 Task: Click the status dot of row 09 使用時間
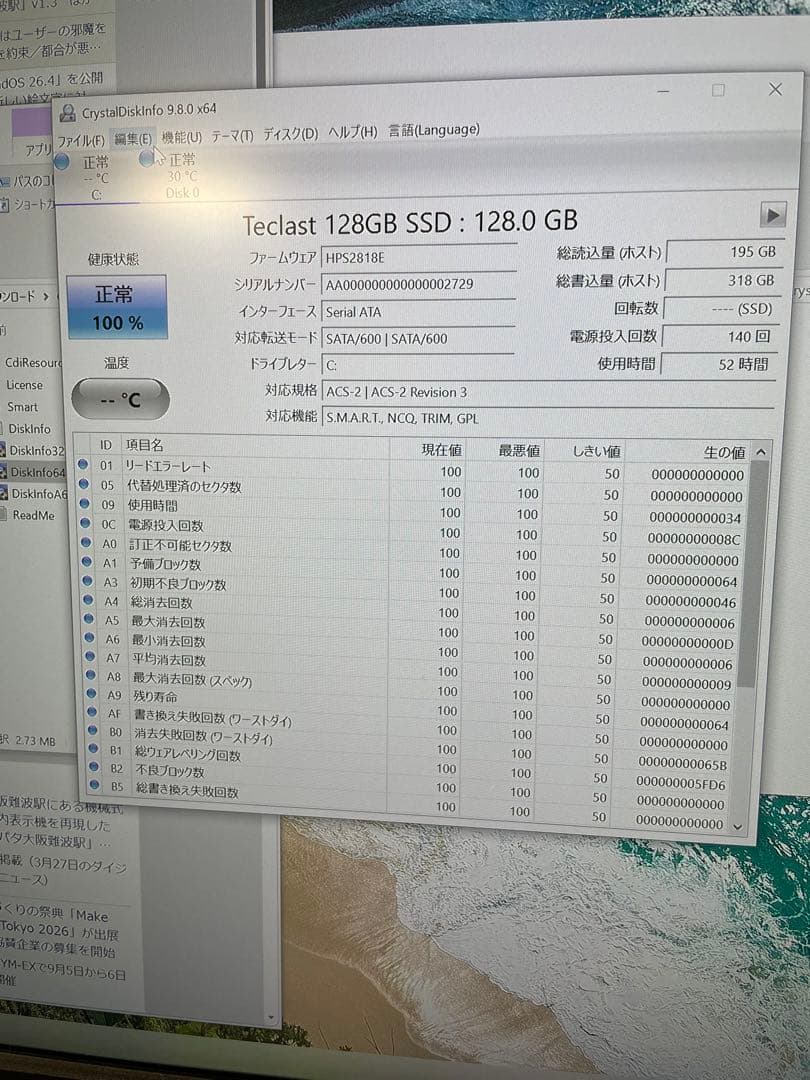pos(85,503)
